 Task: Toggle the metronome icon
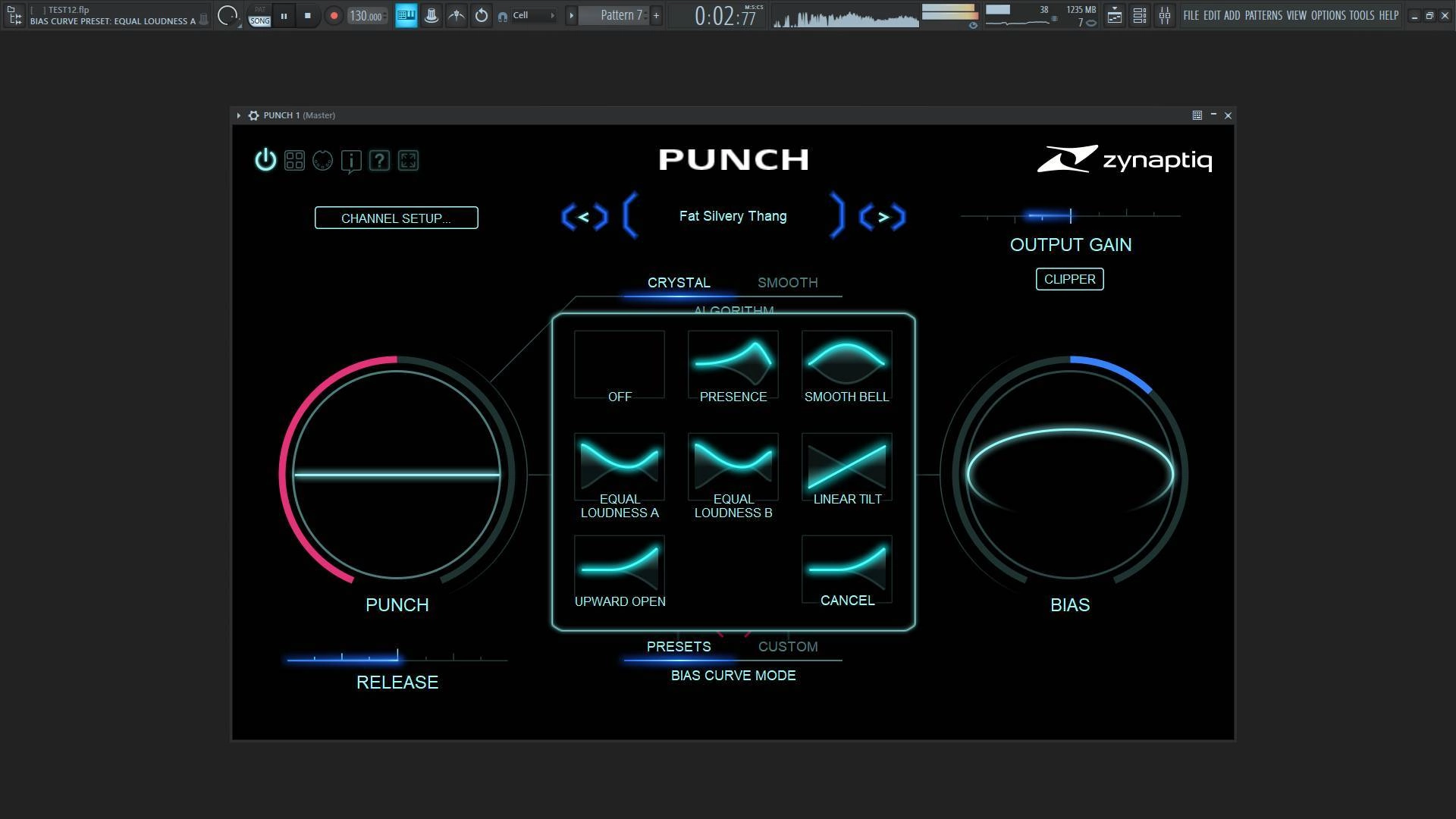(431, 15)
